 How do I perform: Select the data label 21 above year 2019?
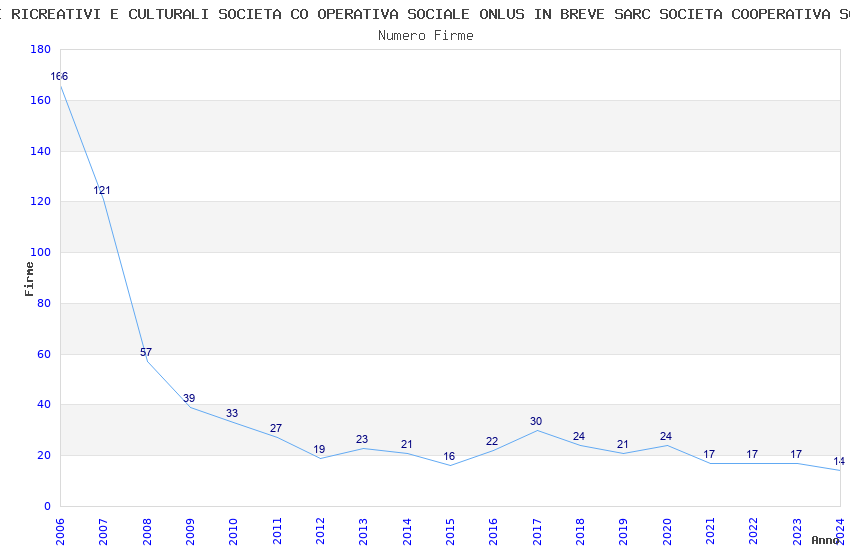tap(623, 444)
